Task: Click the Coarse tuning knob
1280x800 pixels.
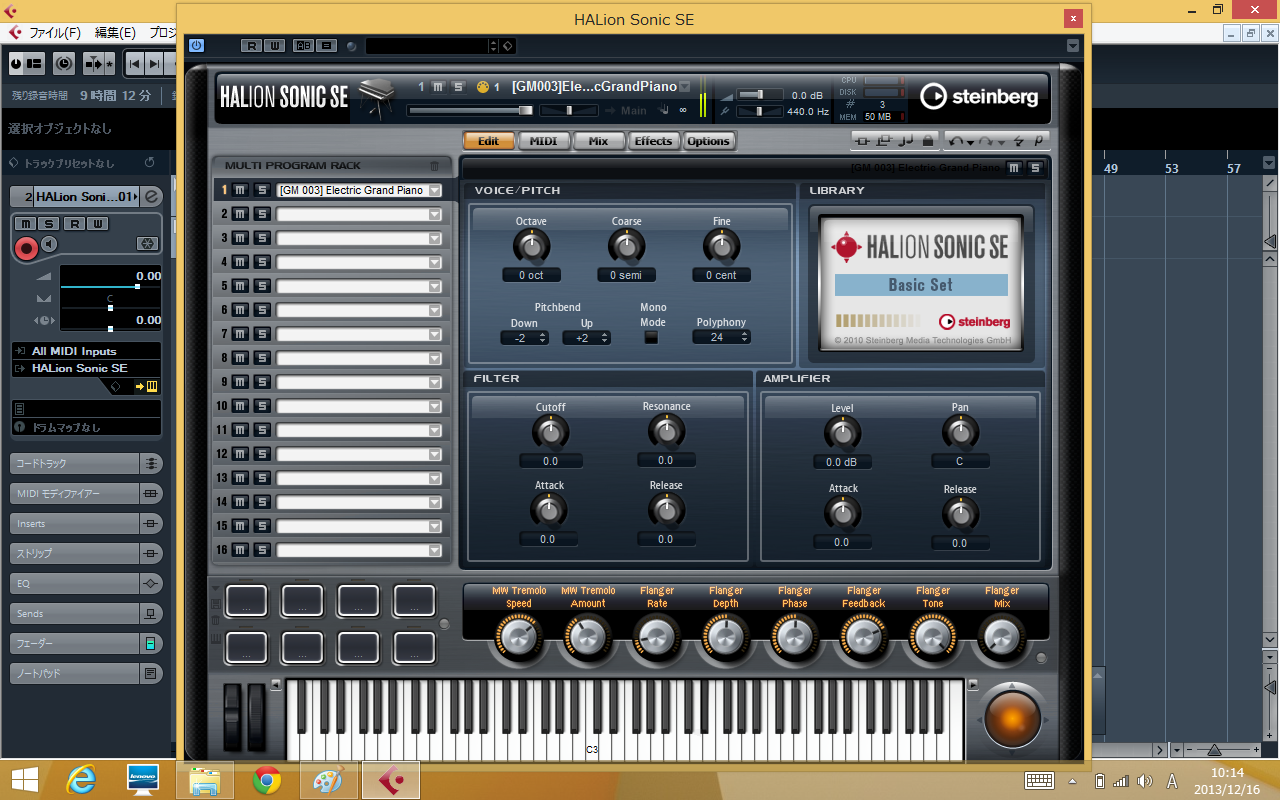Action: coord(627,245)
